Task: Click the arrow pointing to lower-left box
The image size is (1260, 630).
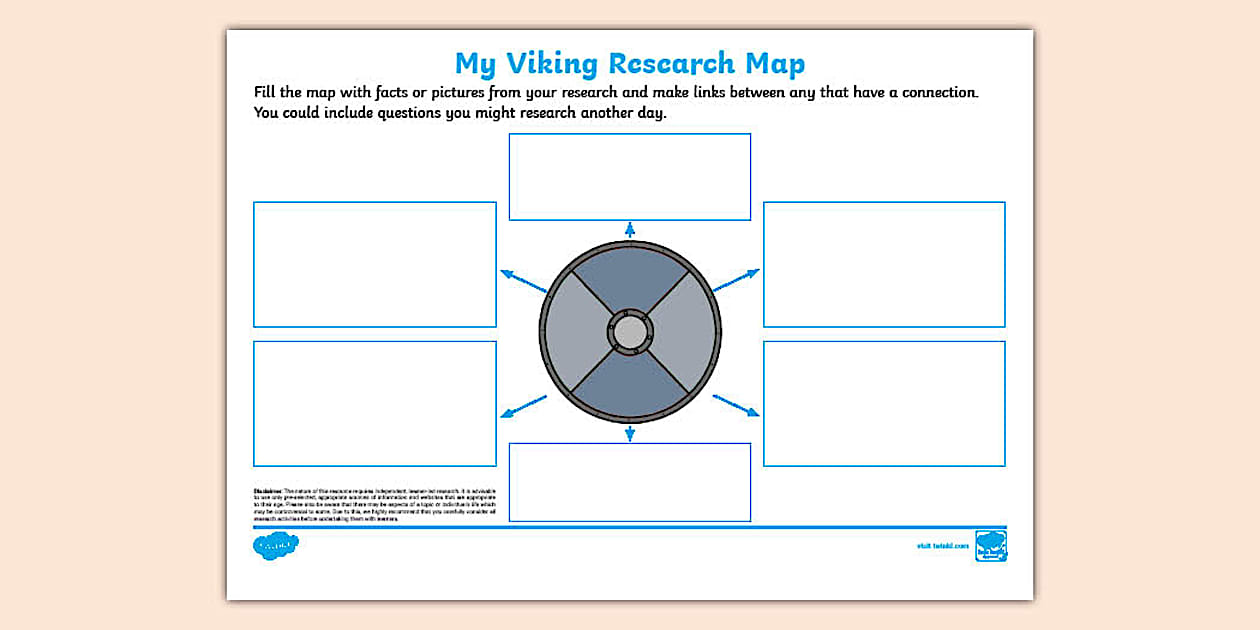Action: coord(522,406)
